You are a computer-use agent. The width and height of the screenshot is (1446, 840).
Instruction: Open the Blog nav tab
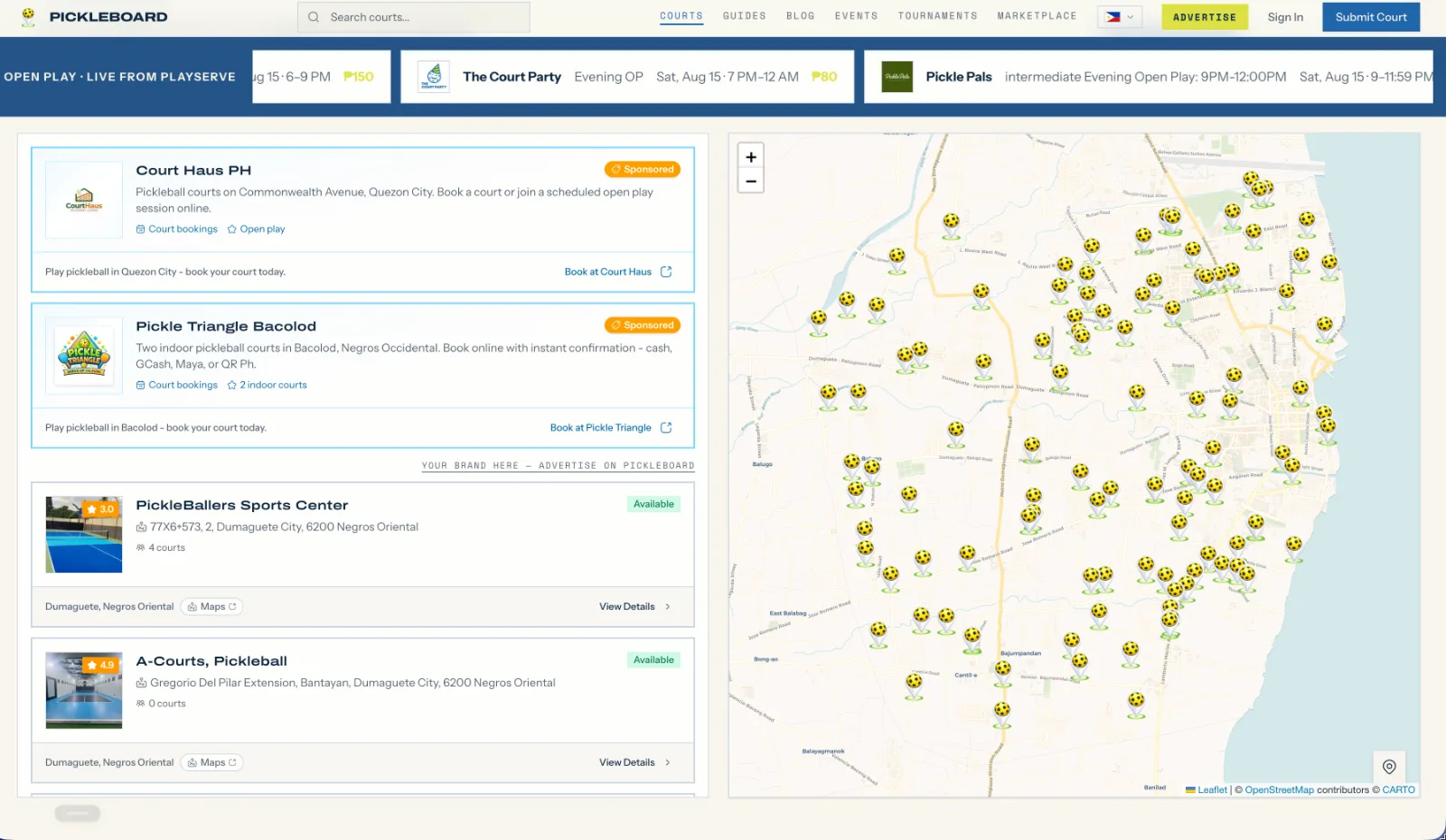click(x=801, y=16)
